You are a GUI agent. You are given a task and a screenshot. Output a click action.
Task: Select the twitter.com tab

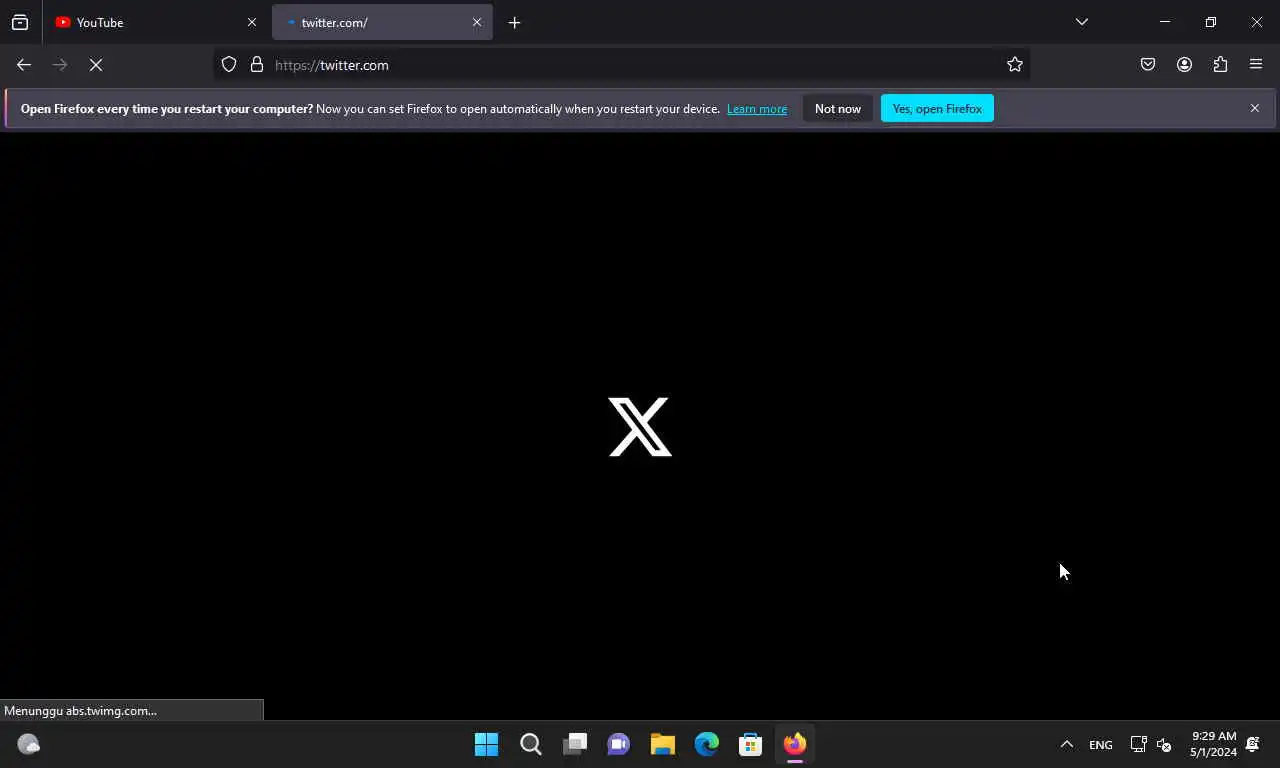[x=382, y=22]
